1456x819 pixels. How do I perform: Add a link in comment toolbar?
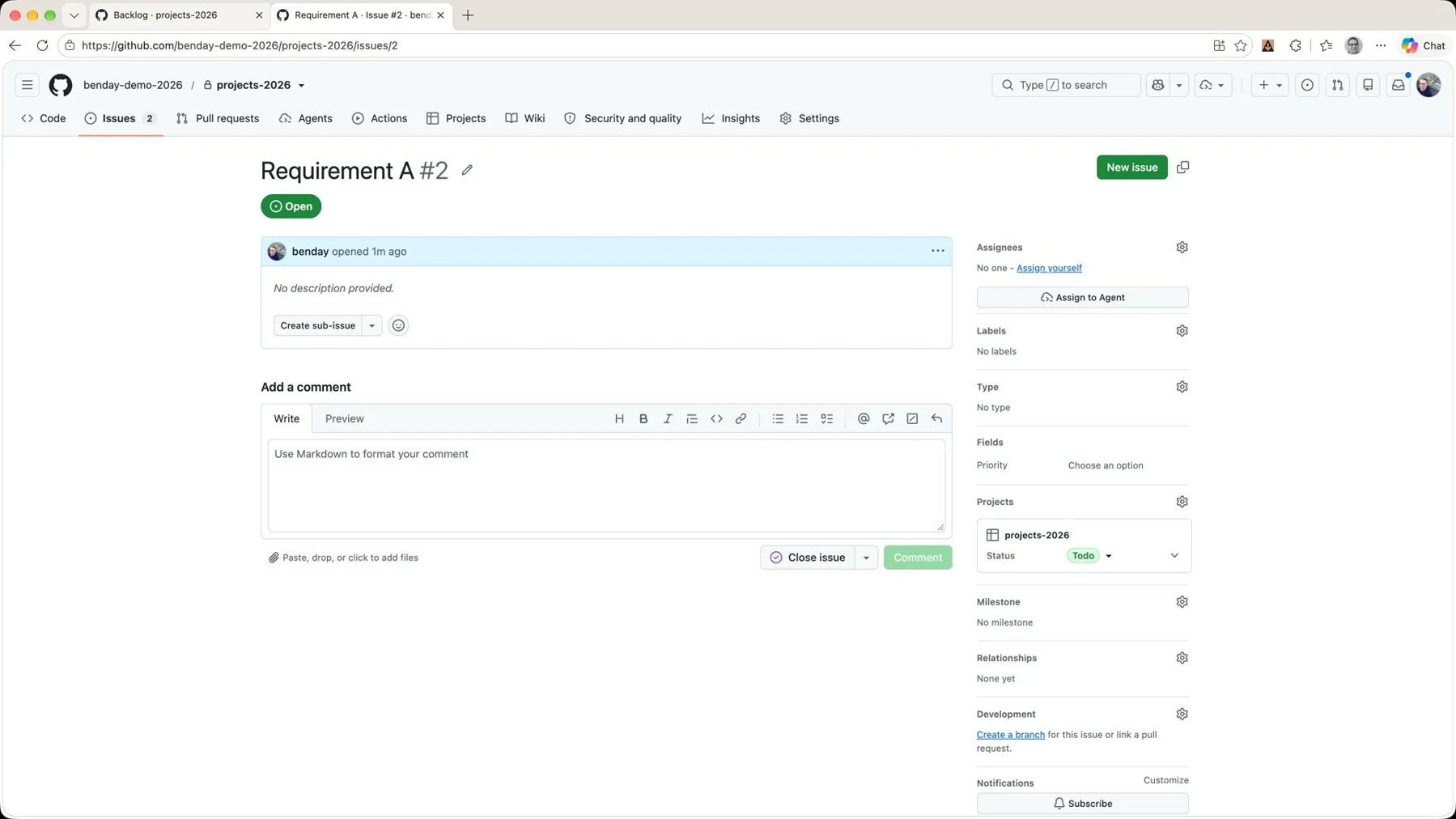741,418
